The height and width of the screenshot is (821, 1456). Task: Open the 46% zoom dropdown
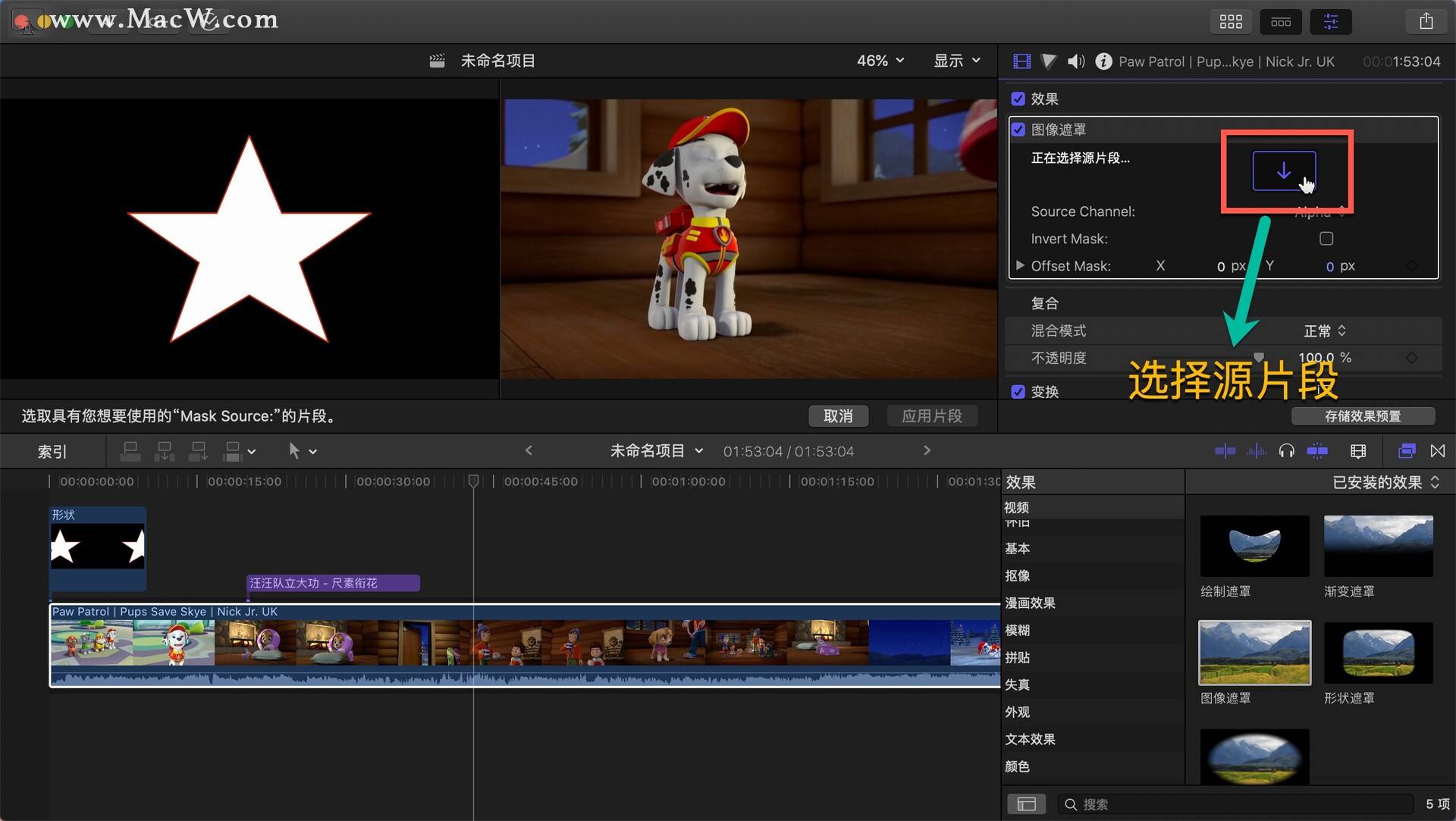point(880,61)
